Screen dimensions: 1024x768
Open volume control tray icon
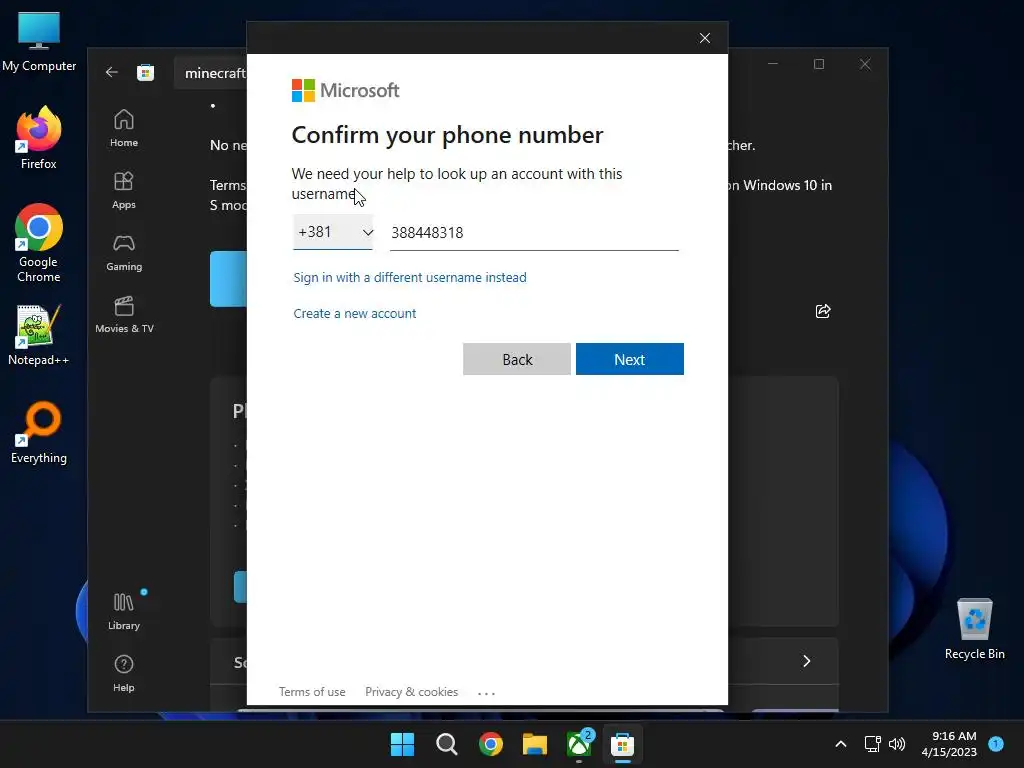pos(897,744)
